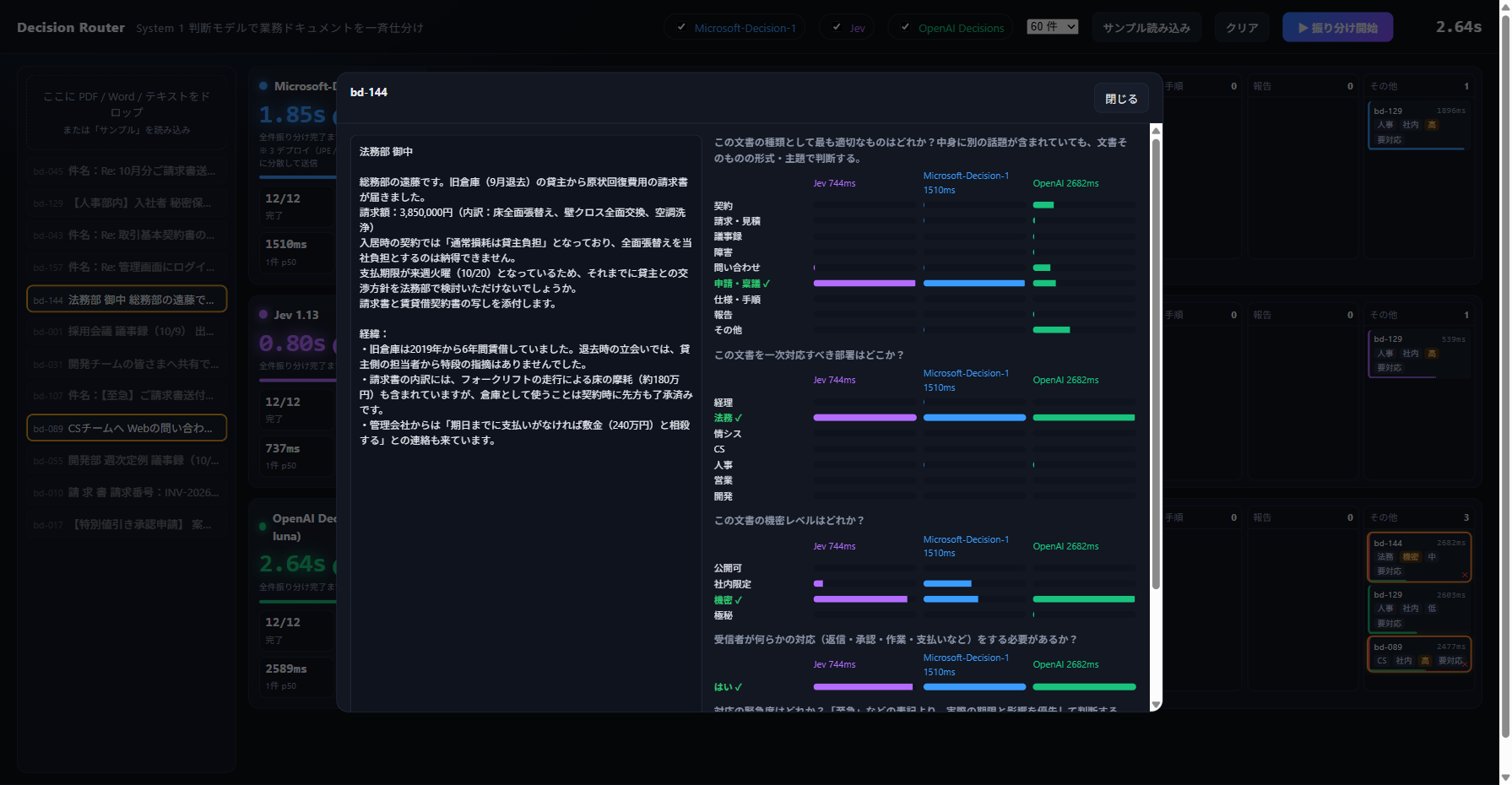Click the 社内限定 confidentiality label
Image resolution: width=1512 pixels, height=785 pixels.
tap(733, 584)
